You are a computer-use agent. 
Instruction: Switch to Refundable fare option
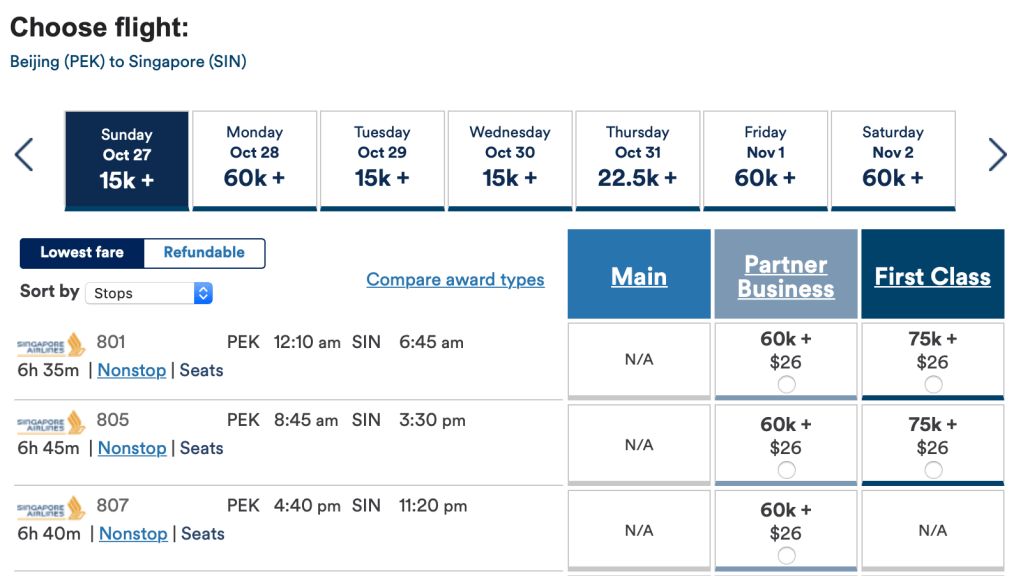point(204,253)
